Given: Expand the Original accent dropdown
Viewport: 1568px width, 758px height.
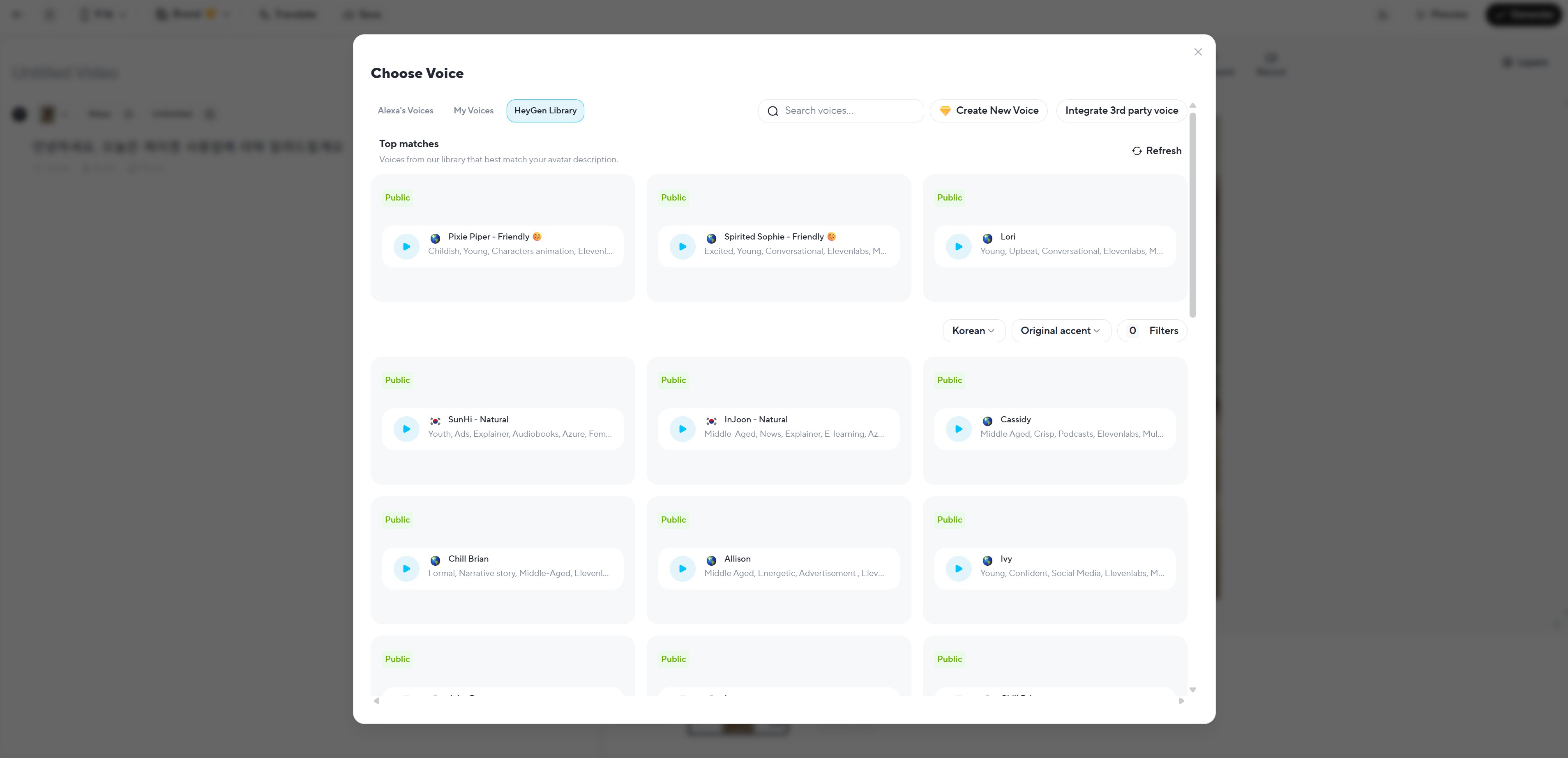Looking at the screenshot, I should pos(1060,331).
